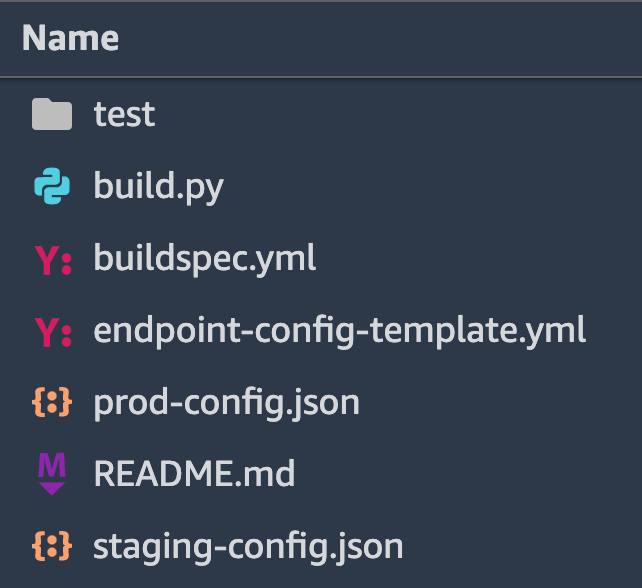Select the staging-config.json file name
Viewport: 642px width, 588px height.
248,547
